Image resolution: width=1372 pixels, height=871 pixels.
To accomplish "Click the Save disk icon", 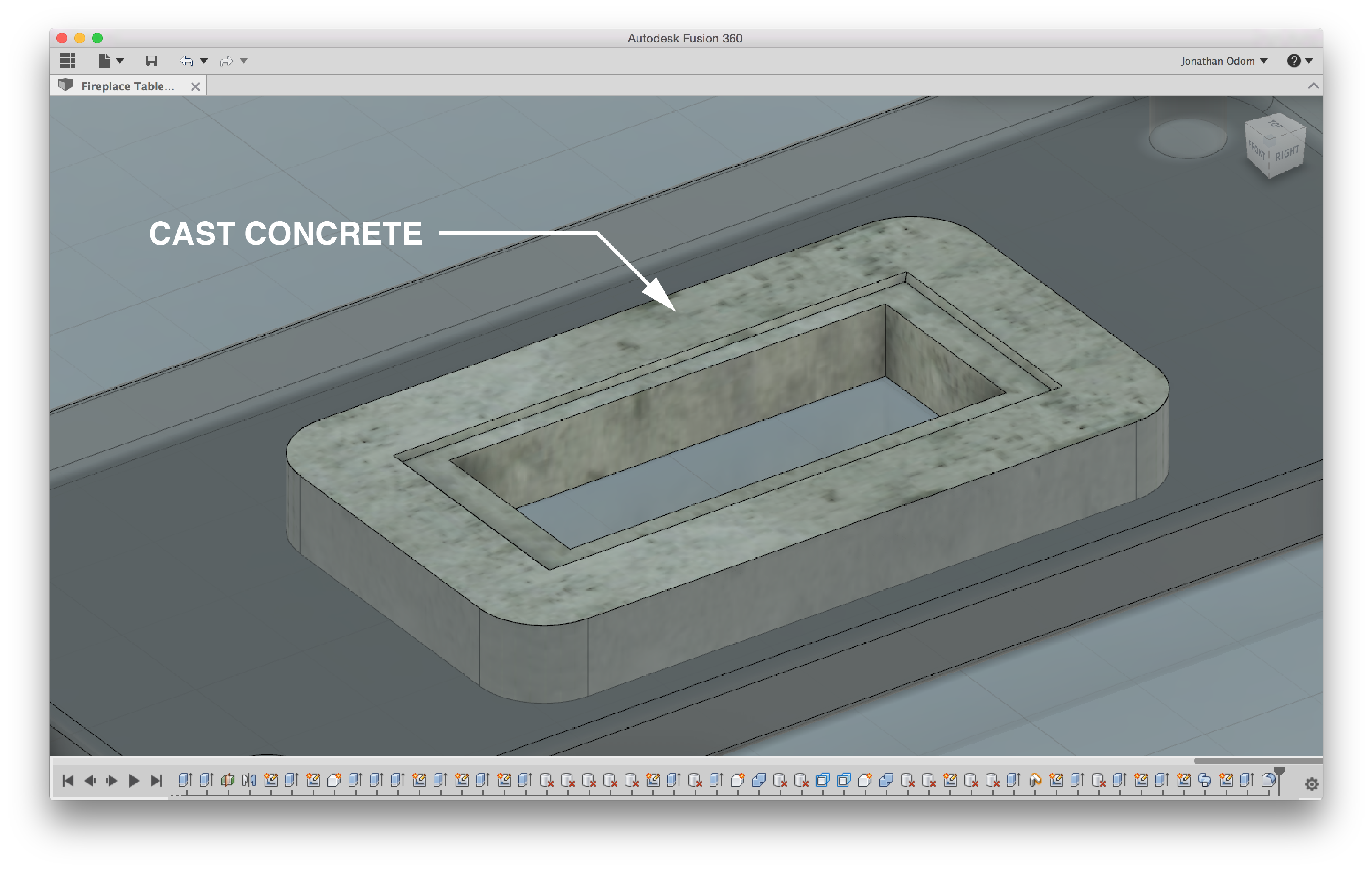I will click(x=151, y=61).
